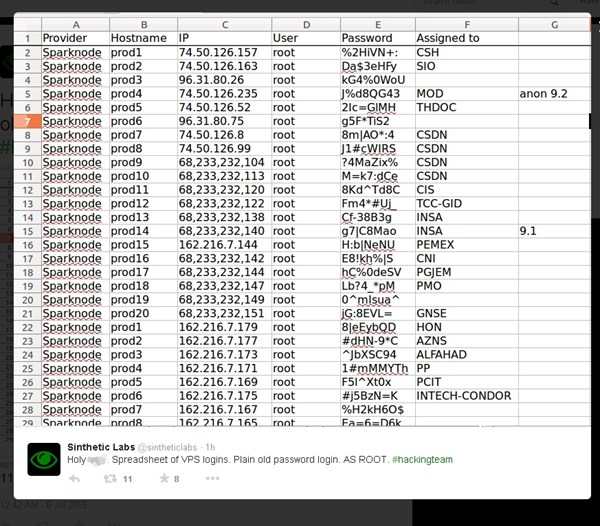Select the "prod12" hostname cell
The height and width of the screenshot is (526, 600).
[x=144, y=204]
